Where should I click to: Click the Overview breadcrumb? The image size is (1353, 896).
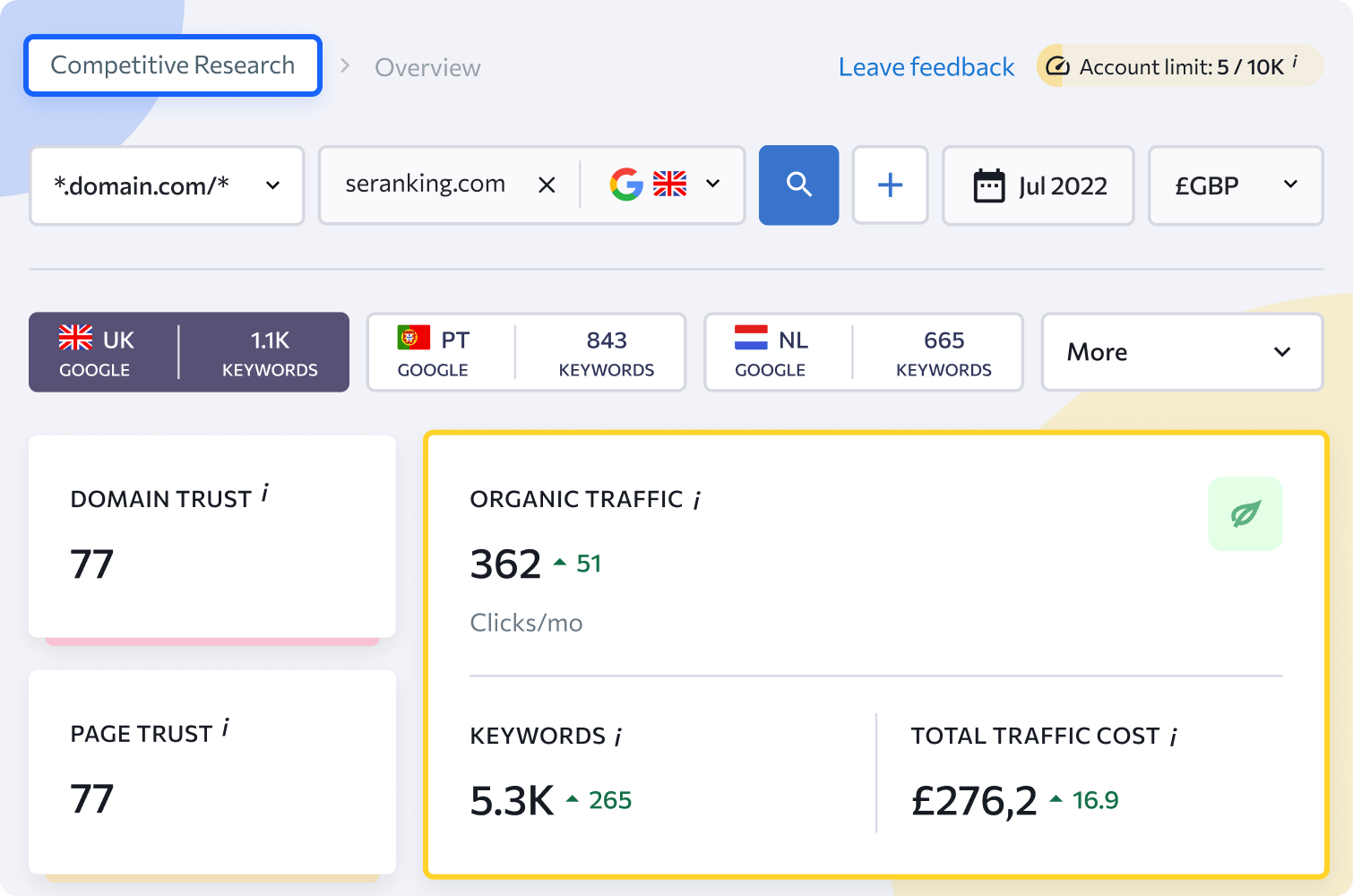point(427,67)
